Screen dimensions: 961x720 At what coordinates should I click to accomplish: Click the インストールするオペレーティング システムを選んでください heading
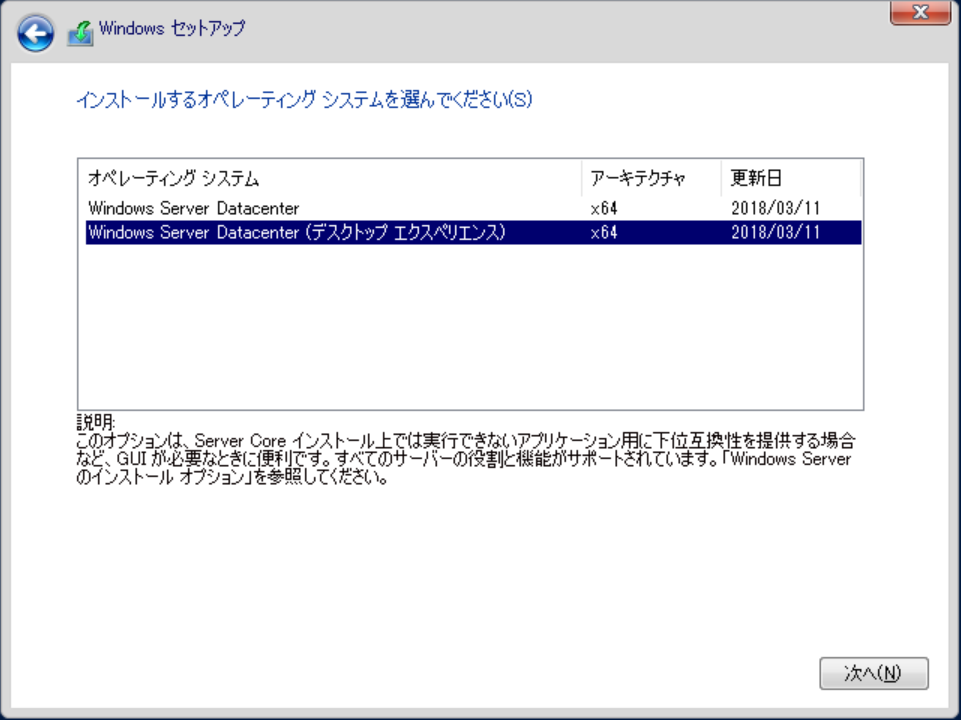[304, 99]
